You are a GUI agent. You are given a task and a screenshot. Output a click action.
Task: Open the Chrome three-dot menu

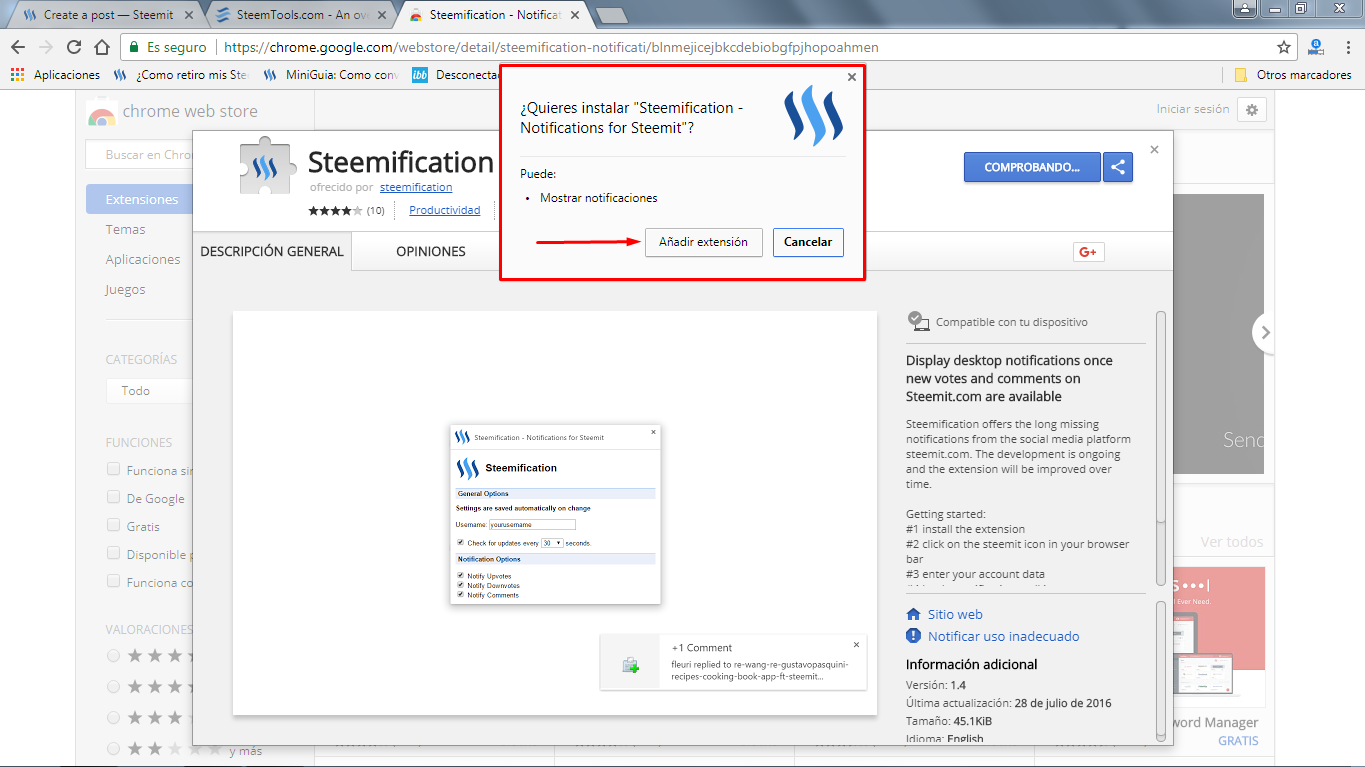(x=1346, y=47)
